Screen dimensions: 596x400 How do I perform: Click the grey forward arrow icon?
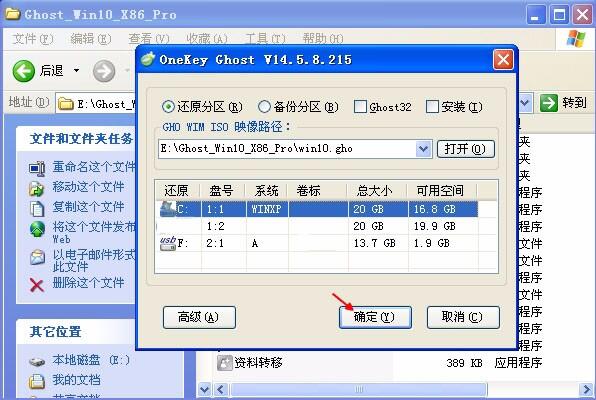point(104,71)
